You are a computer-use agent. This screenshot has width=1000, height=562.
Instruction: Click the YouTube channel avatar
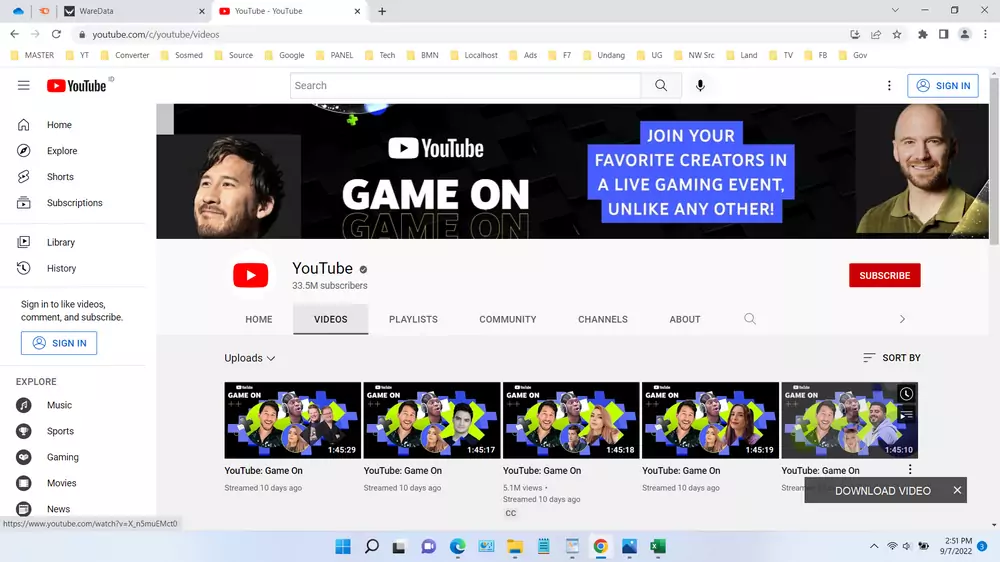click(x=251, y=276)
